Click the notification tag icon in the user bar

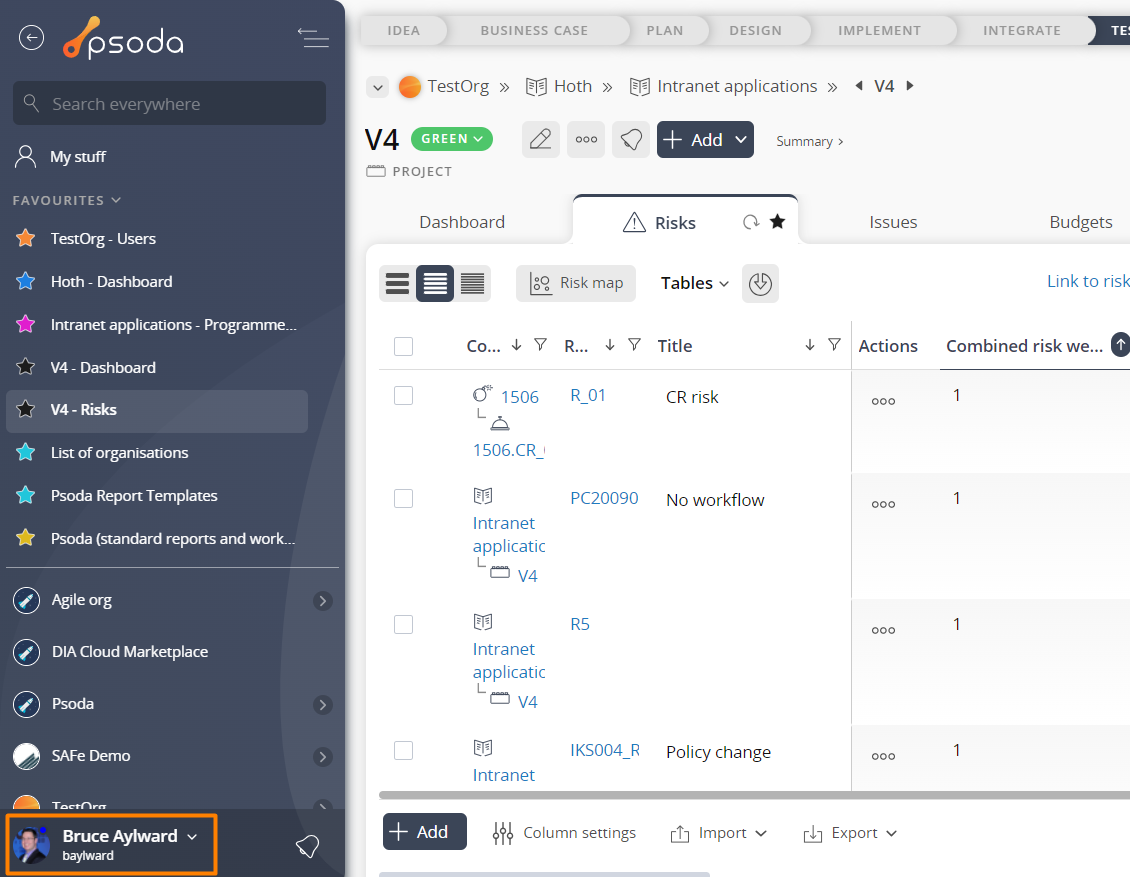coord(308,846)
